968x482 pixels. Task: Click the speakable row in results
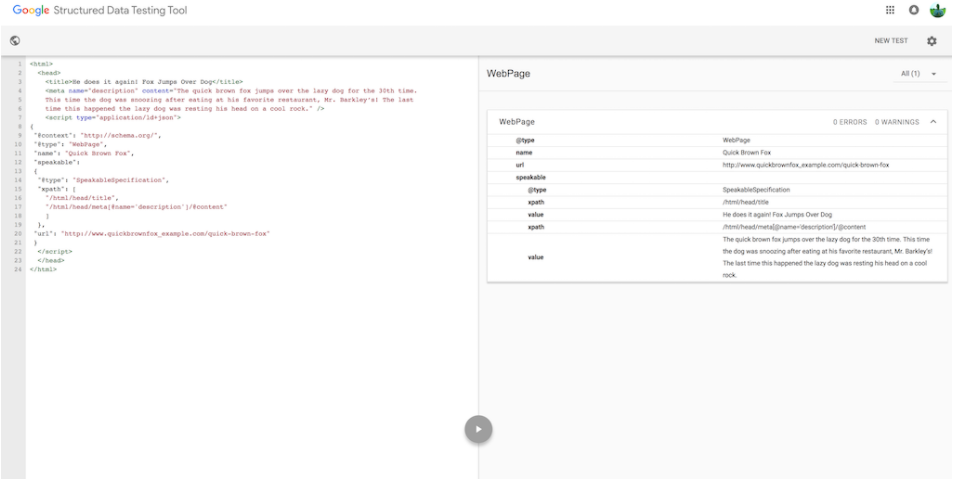(717, 178)
